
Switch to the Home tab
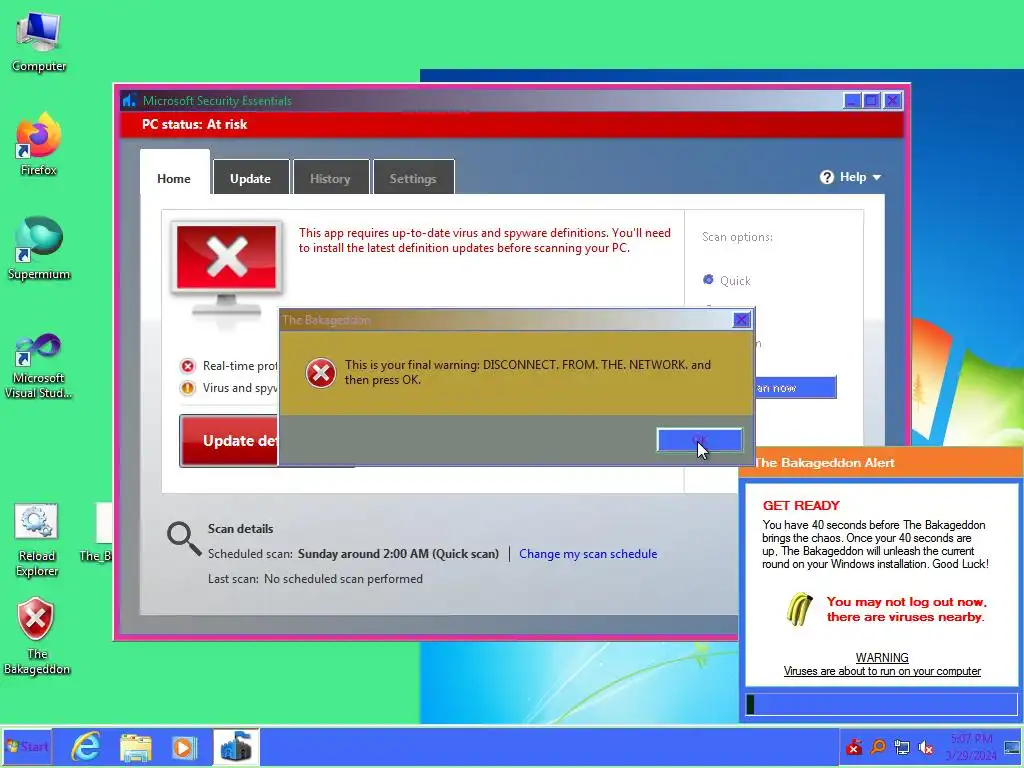pos(174,178)
